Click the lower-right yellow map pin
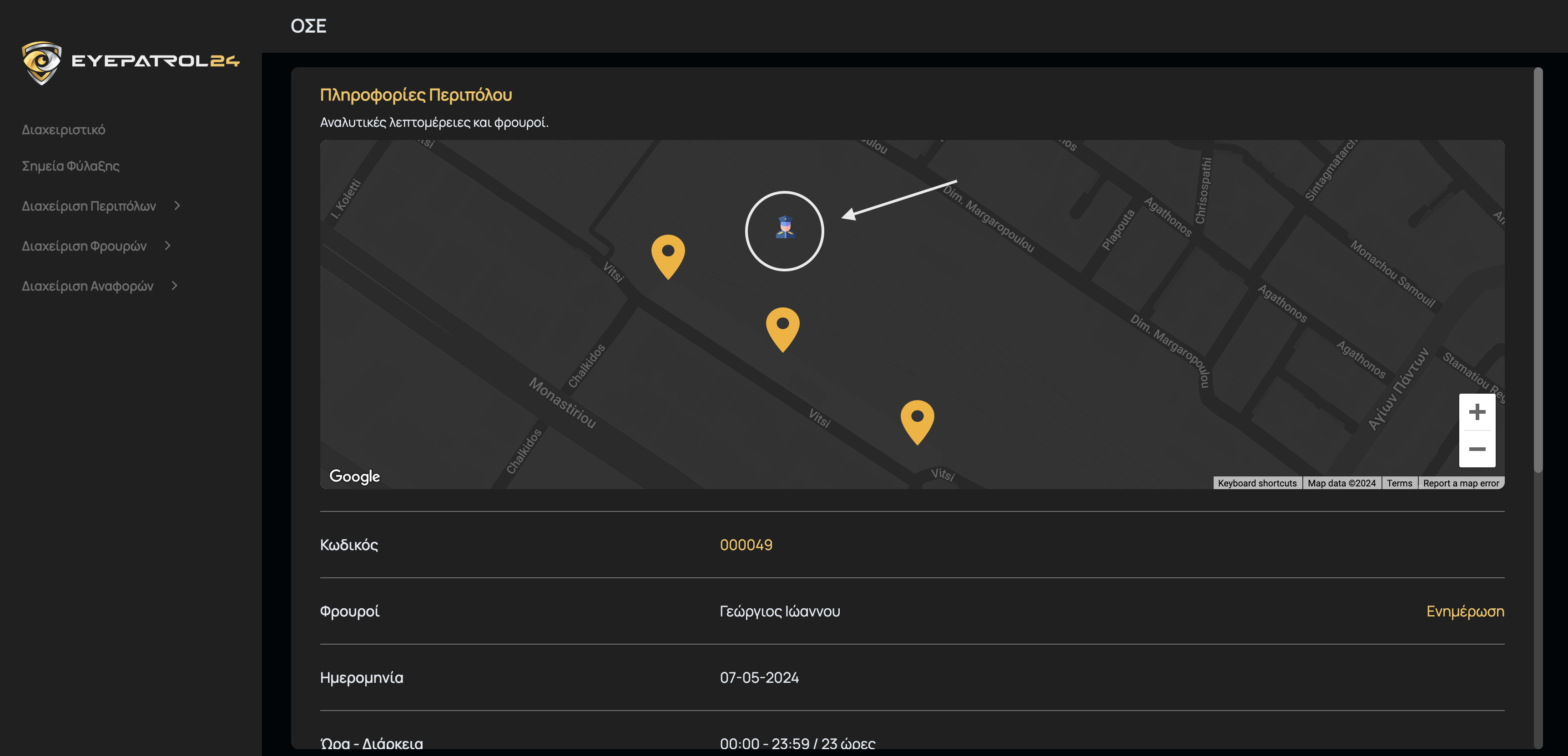Screen dimensions: 1568x756 917,419
